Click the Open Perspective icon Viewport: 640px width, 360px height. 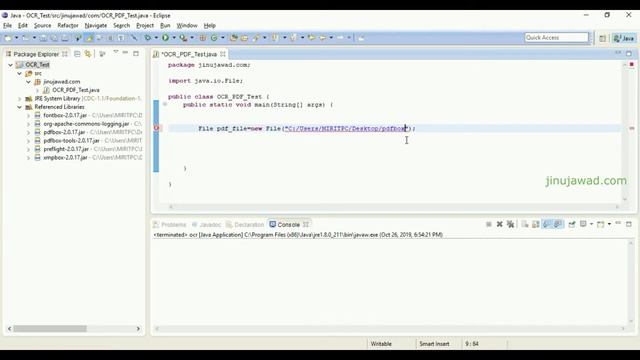602,38
